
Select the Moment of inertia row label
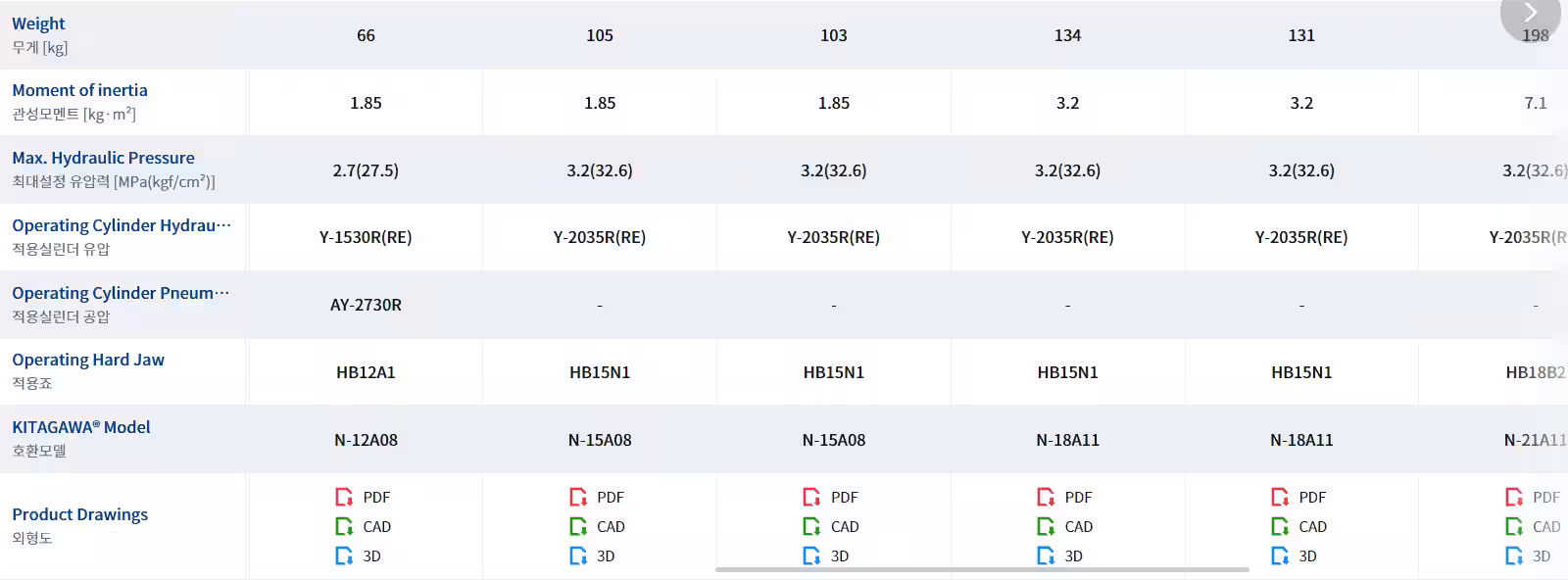79,90
